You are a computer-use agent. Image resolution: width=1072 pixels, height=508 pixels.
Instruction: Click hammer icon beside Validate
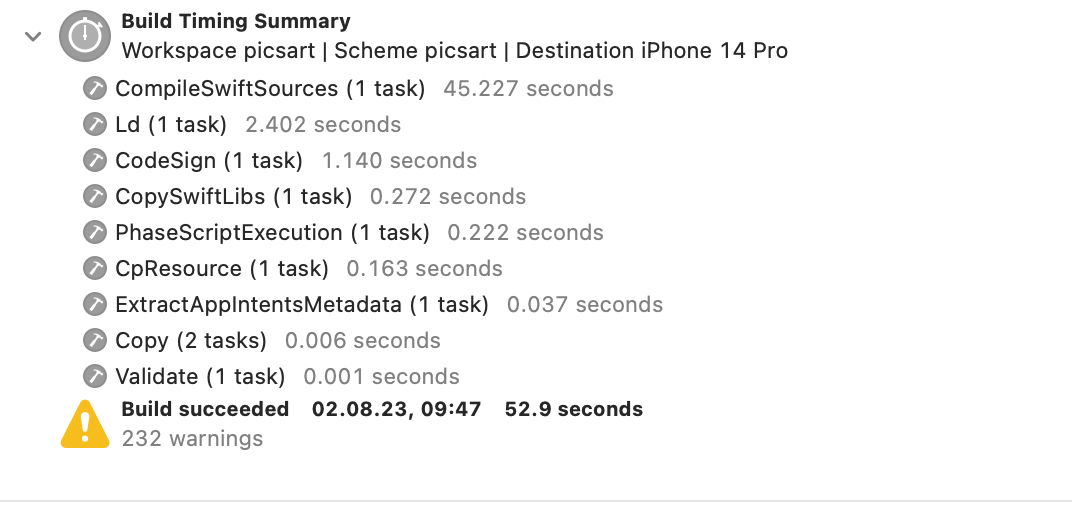tap(95, 376)
